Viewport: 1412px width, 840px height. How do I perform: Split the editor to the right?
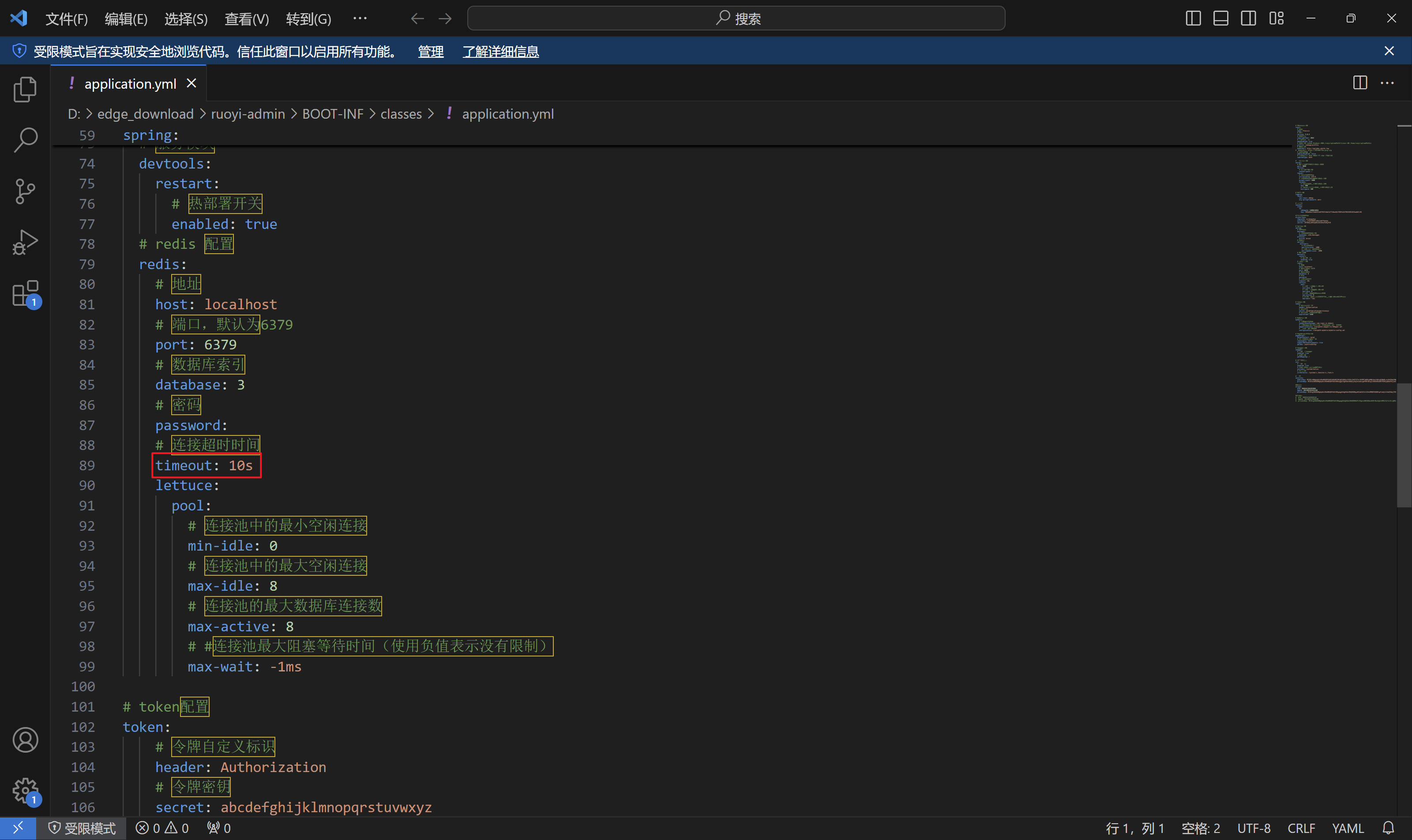click(1360, 82)
